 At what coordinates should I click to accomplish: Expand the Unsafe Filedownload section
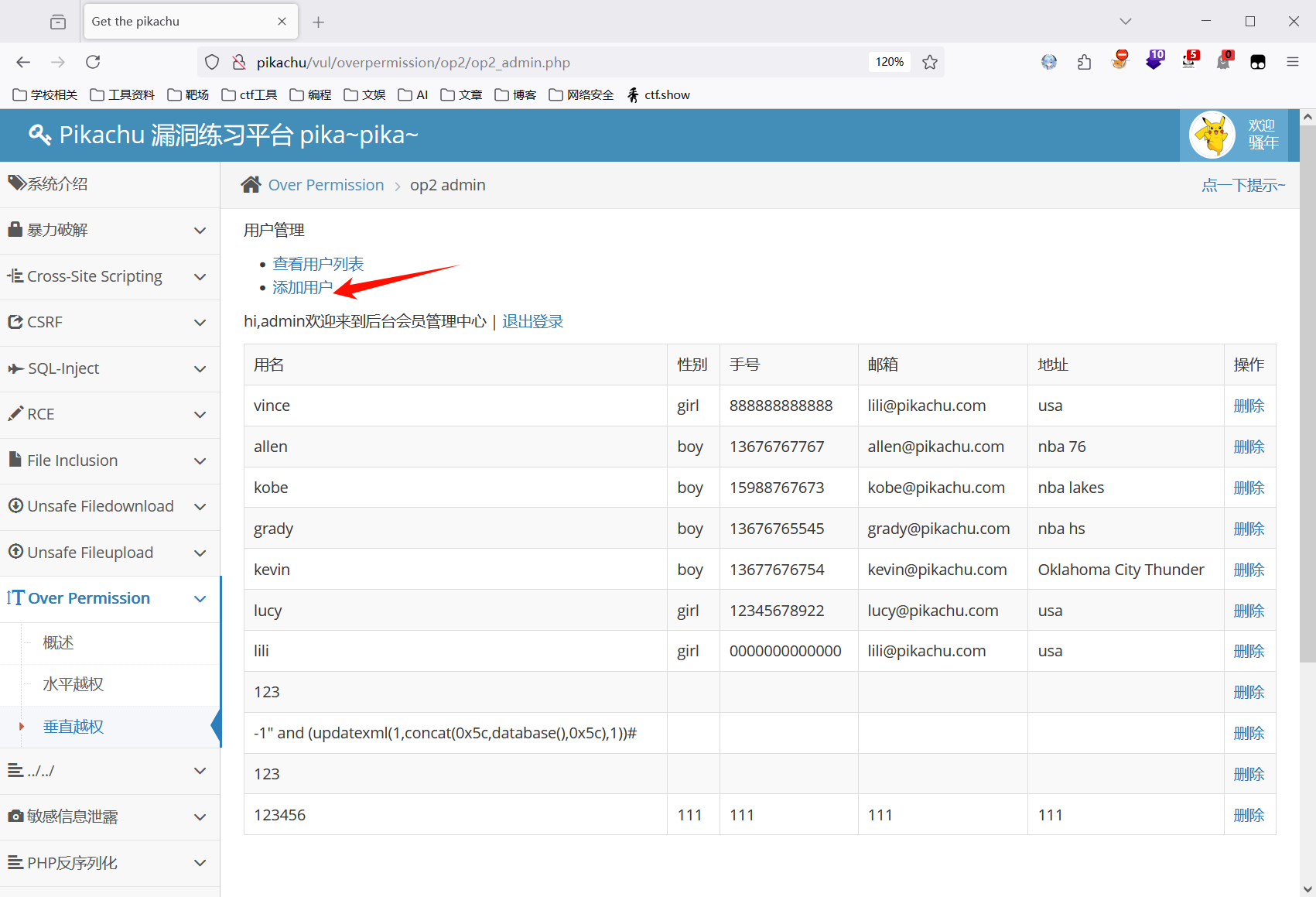[110, 506]
